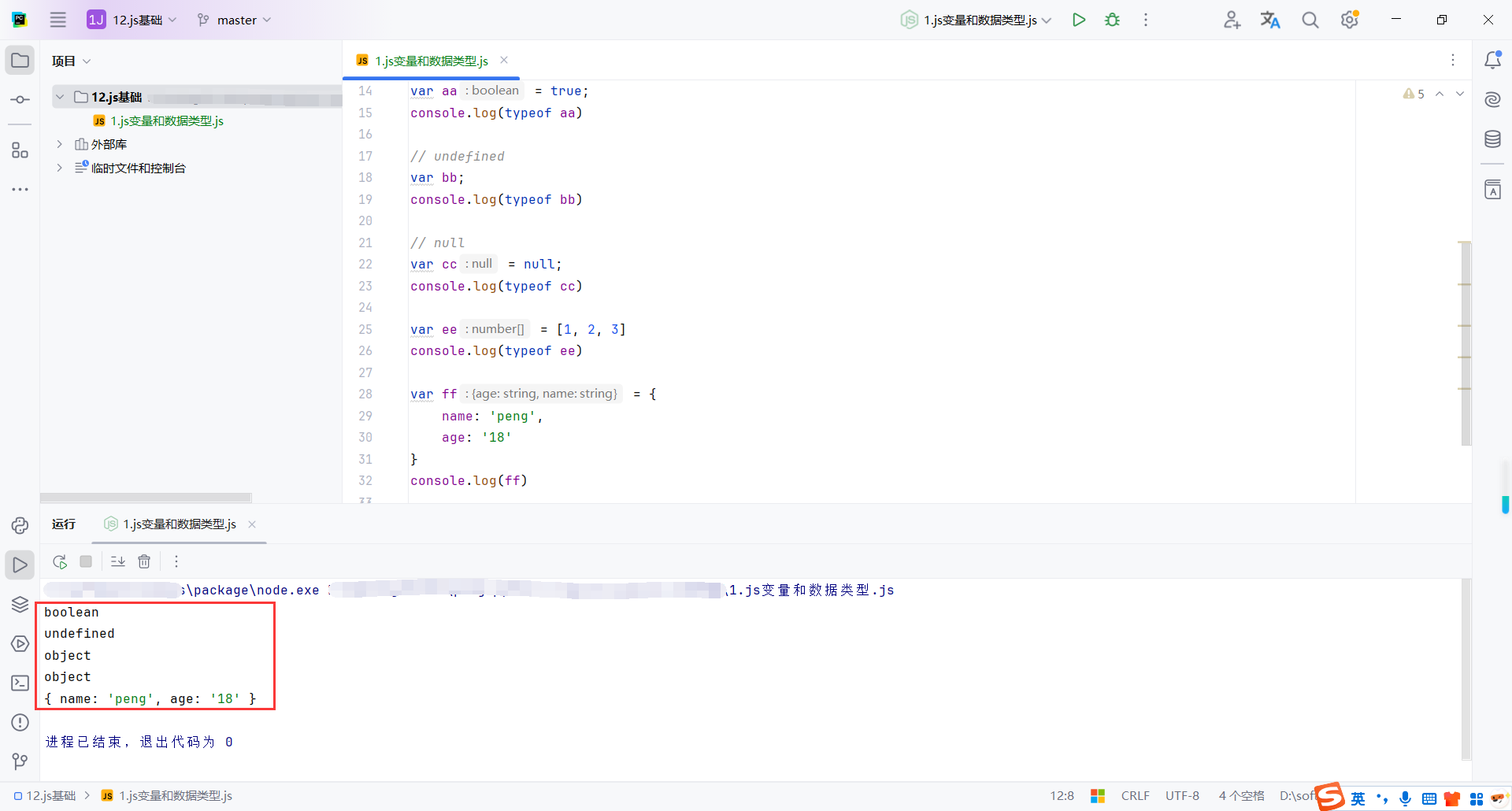The width and height of the screenshot is (1512, 811).
Task: Open the input method soft keyboard icon
Action: [x=1429, y=798]
